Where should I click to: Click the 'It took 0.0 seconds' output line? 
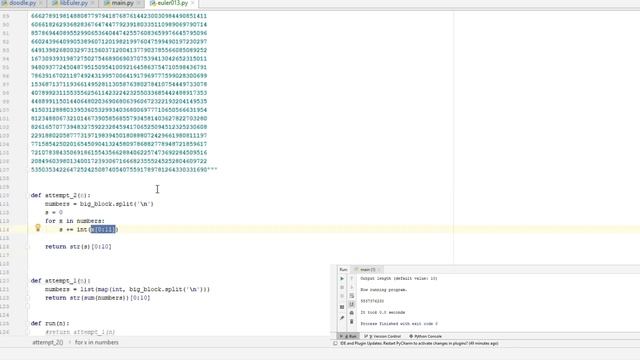point(383,312)
